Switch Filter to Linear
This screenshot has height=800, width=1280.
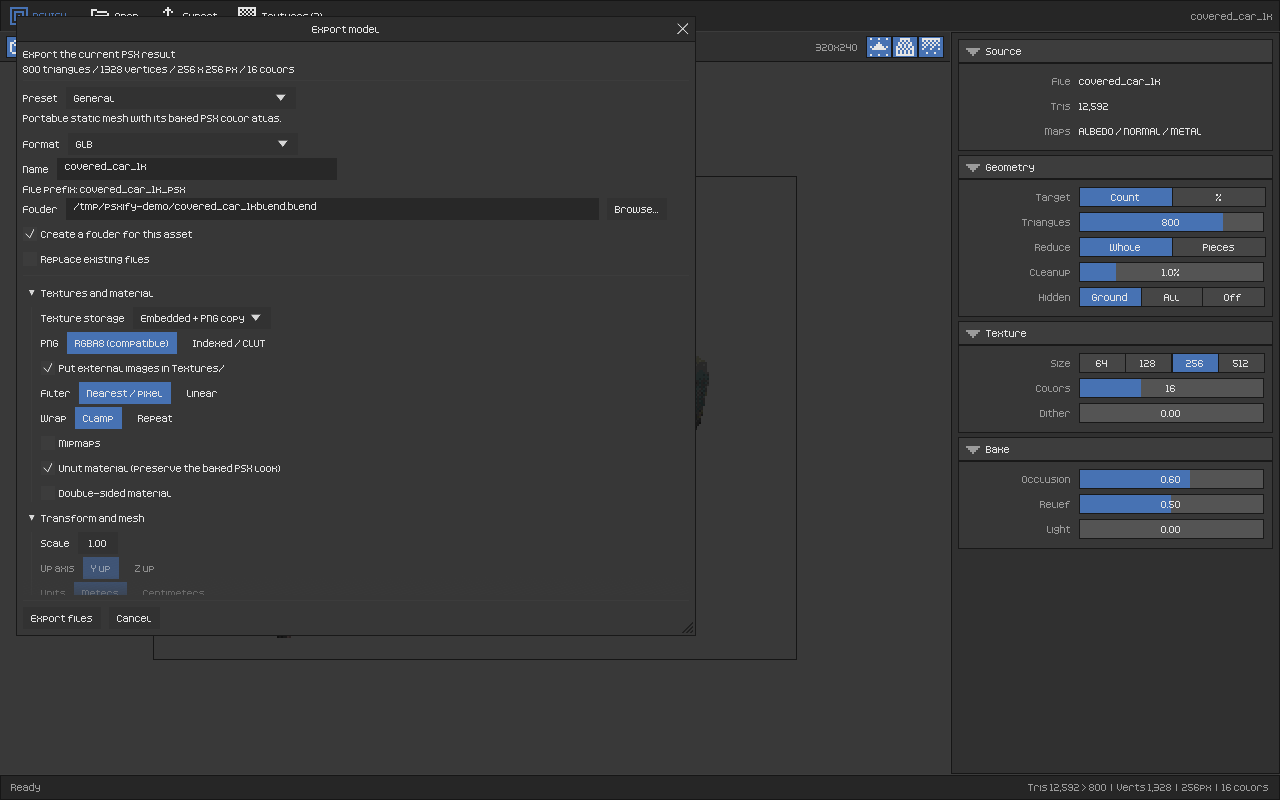pos(201,393)
